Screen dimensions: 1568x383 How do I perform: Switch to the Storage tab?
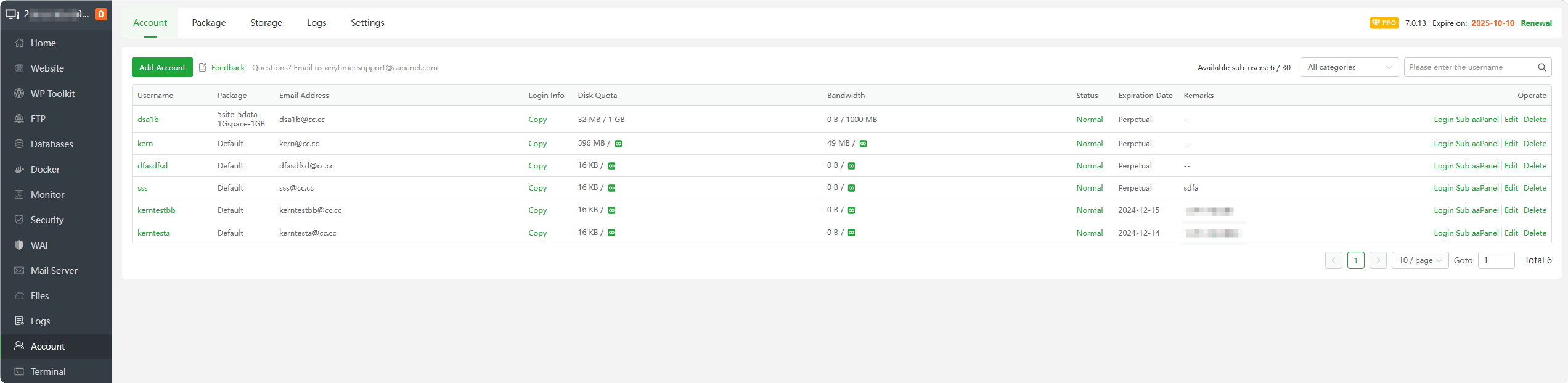point(266,23)
